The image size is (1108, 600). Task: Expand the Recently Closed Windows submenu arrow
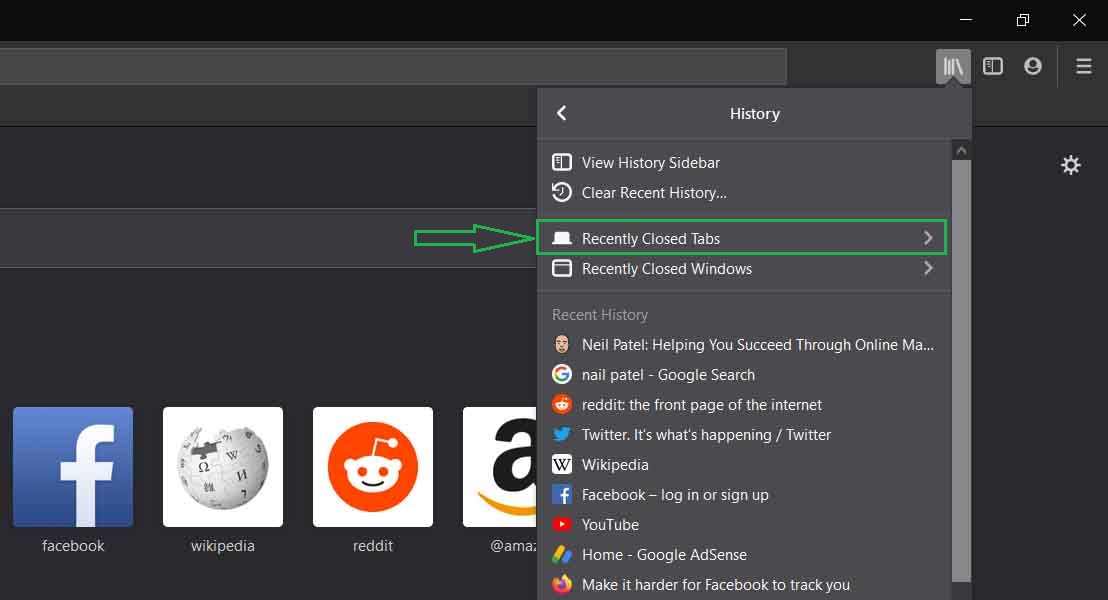pos(928,268)
